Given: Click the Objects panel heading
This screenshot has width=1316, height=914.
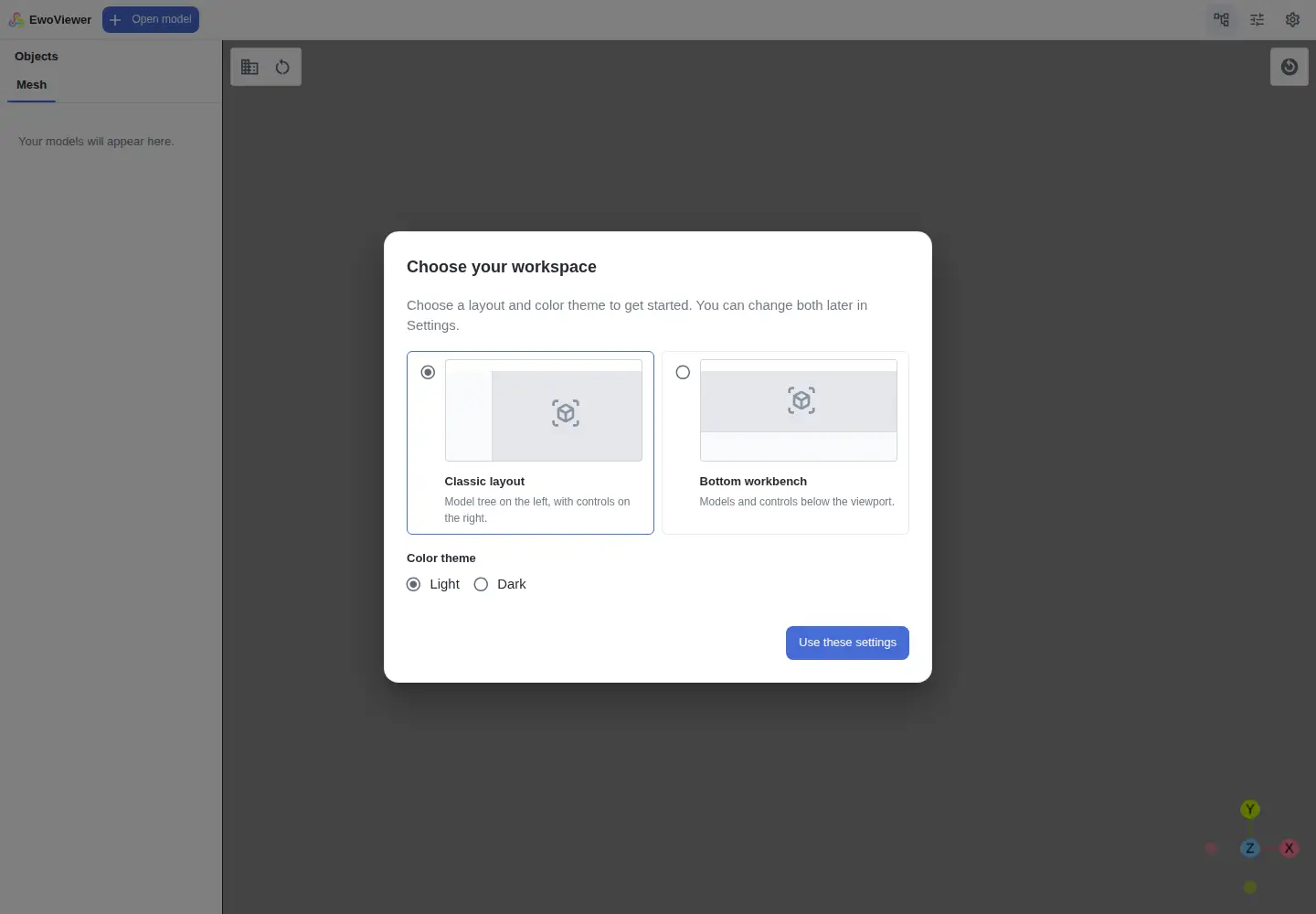Looking at the screenshot, I should pos(37,57).
